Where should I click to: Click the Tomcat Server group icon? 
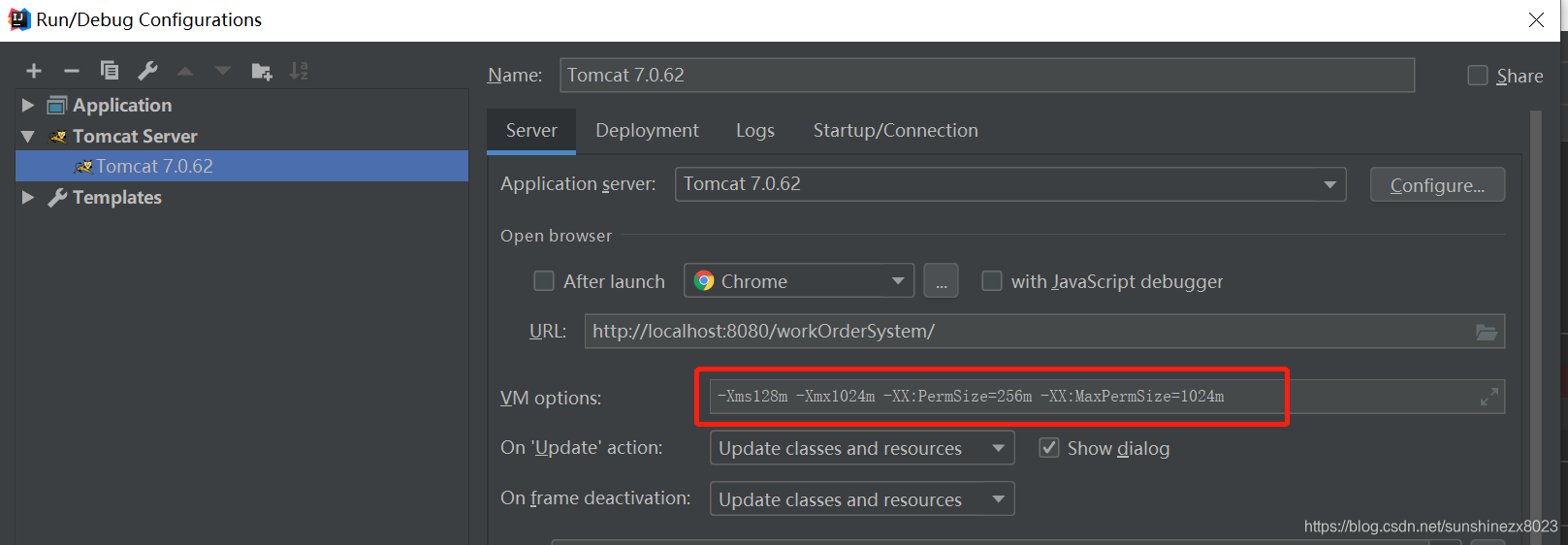coord(58,137)
